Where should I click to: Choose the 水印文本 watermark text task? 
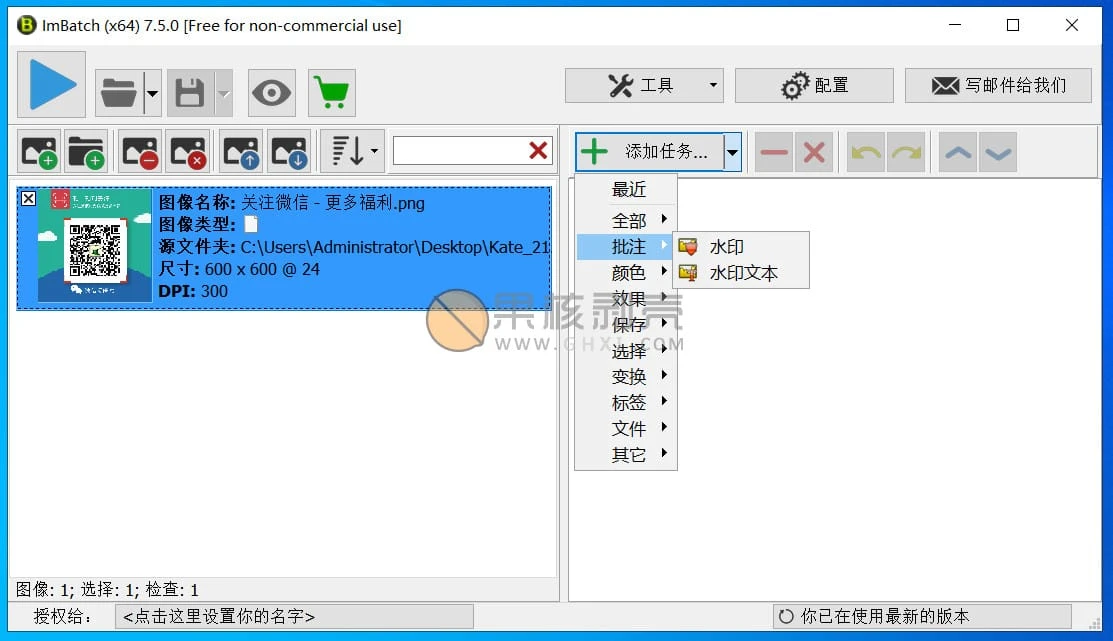pos(741,273)
